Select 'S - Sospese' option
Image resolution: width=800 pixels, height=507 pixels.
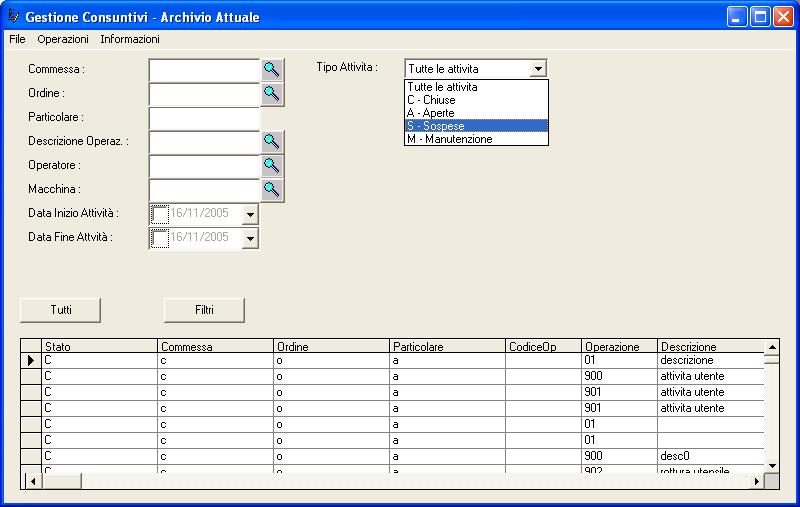pyautogui.click(x=476, y=126)
